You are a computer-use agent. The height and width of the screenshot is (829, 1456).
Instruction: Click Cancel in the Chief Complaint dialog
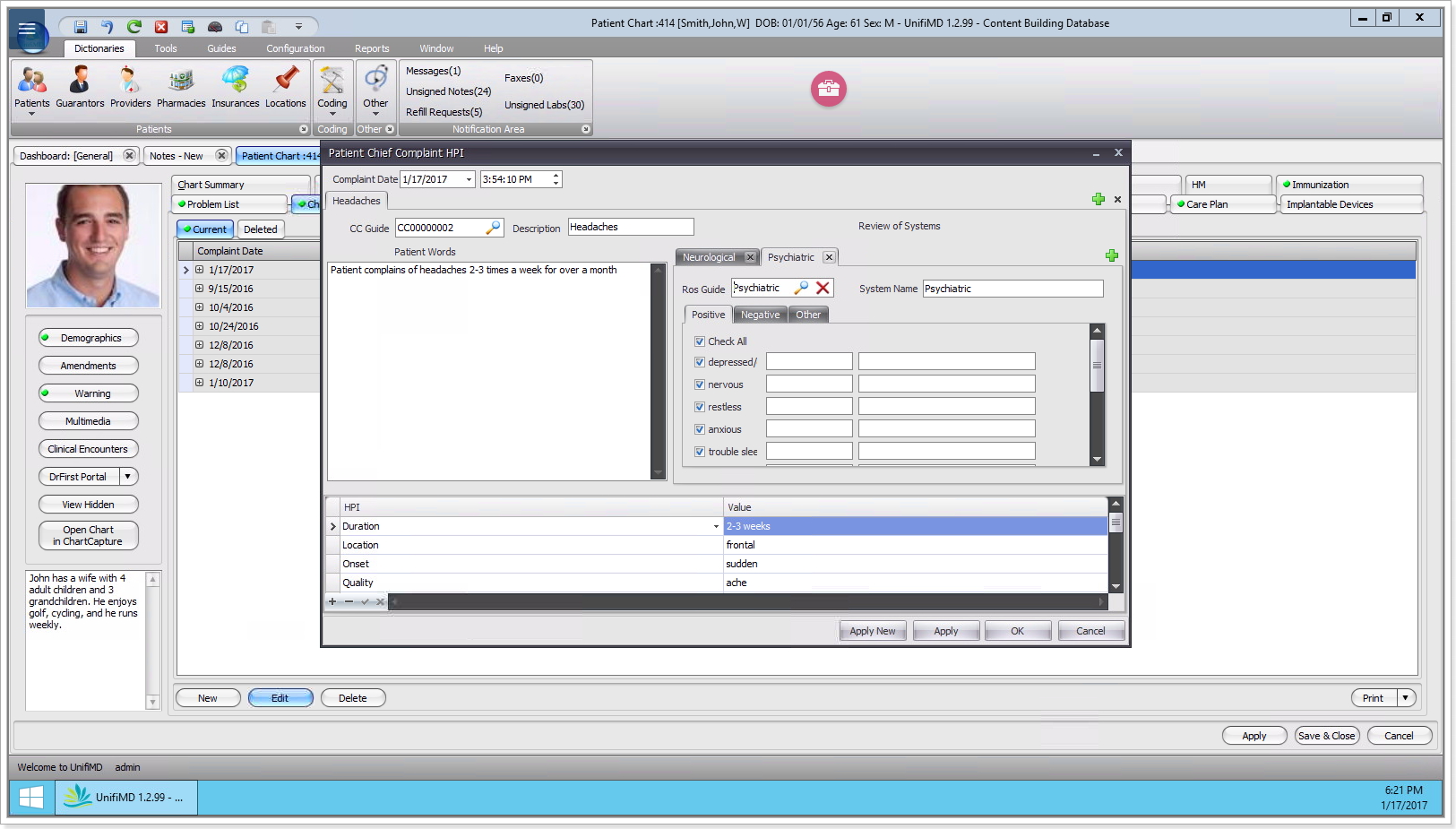pos(1090,631)
